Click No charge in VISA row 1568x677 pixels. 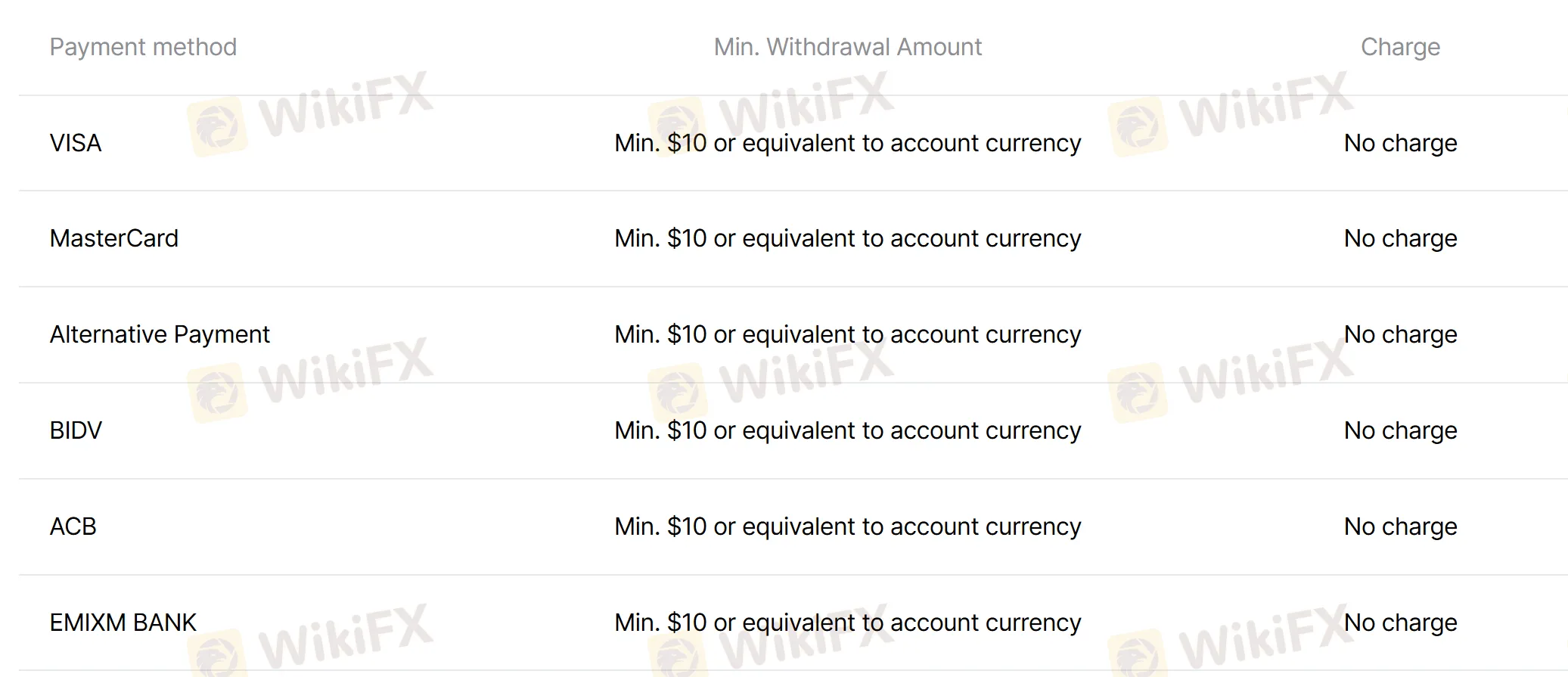pyautogui.click(x=1400, y=143)
